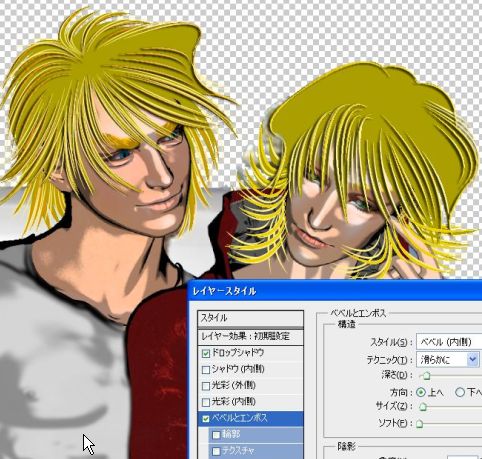
Task: Select レイヤー効果：初期設定 in the list
Action: (x=250, y=337)
